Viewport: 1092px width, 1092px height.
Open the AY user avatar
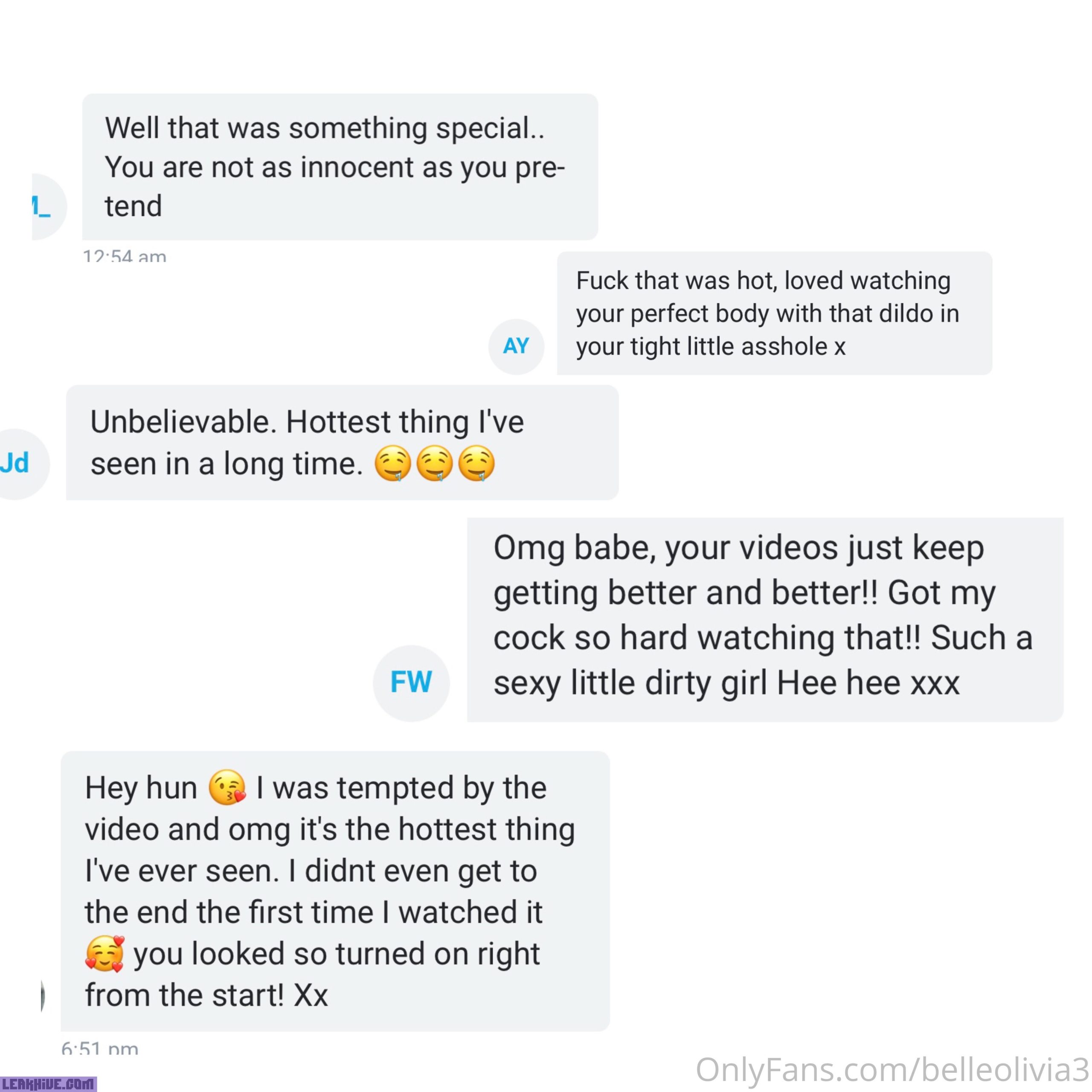516,346
